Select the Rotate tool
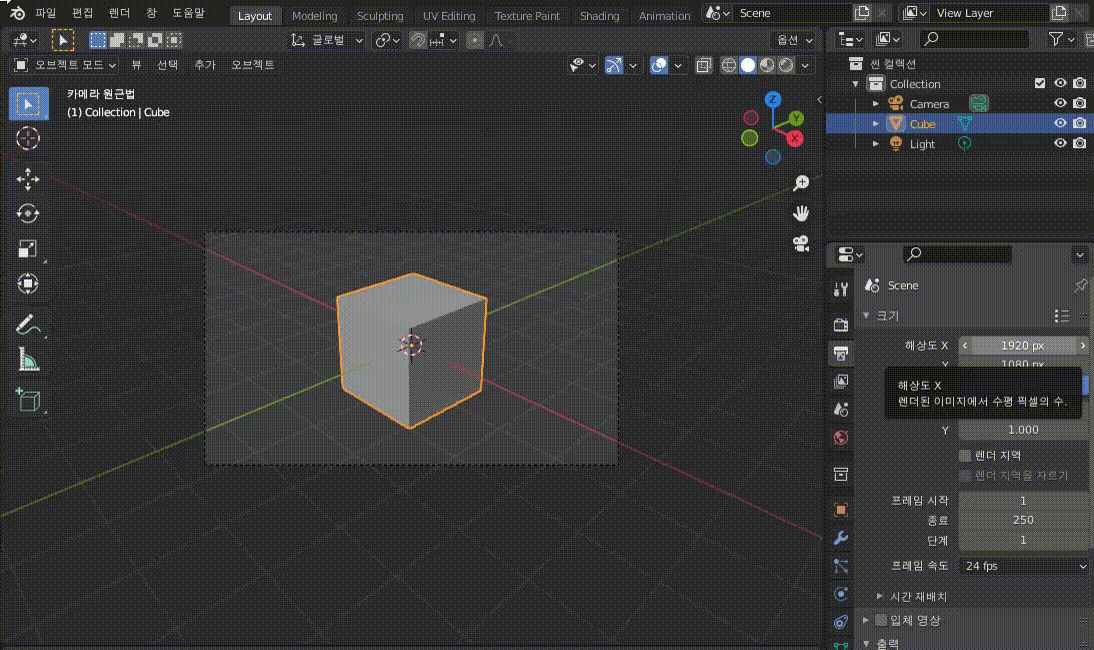The width and height of the screenshot is (1094, 650). point(28,213)
